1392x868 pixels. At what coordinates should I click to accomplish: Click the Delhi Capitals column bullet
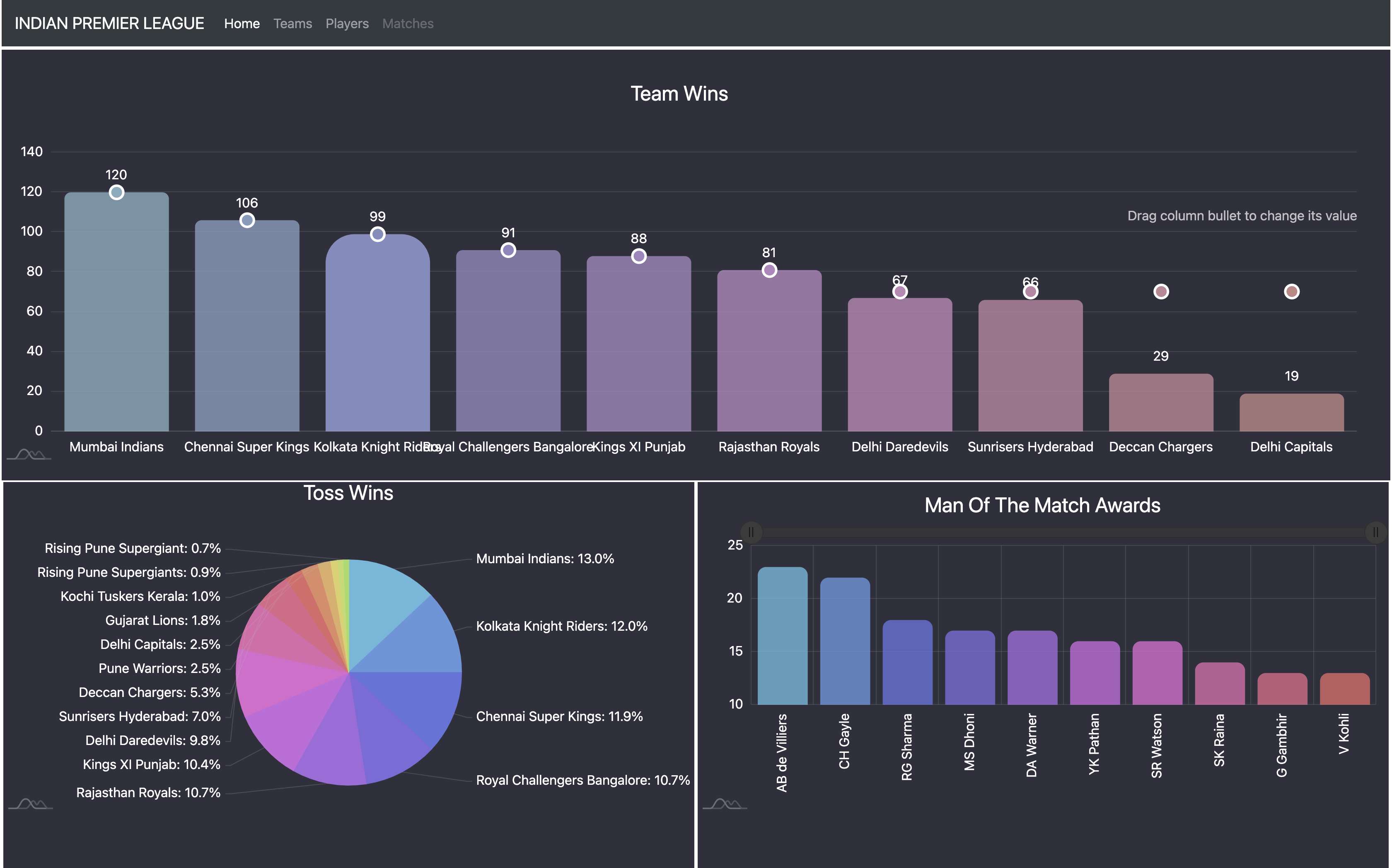point(1291,292)
